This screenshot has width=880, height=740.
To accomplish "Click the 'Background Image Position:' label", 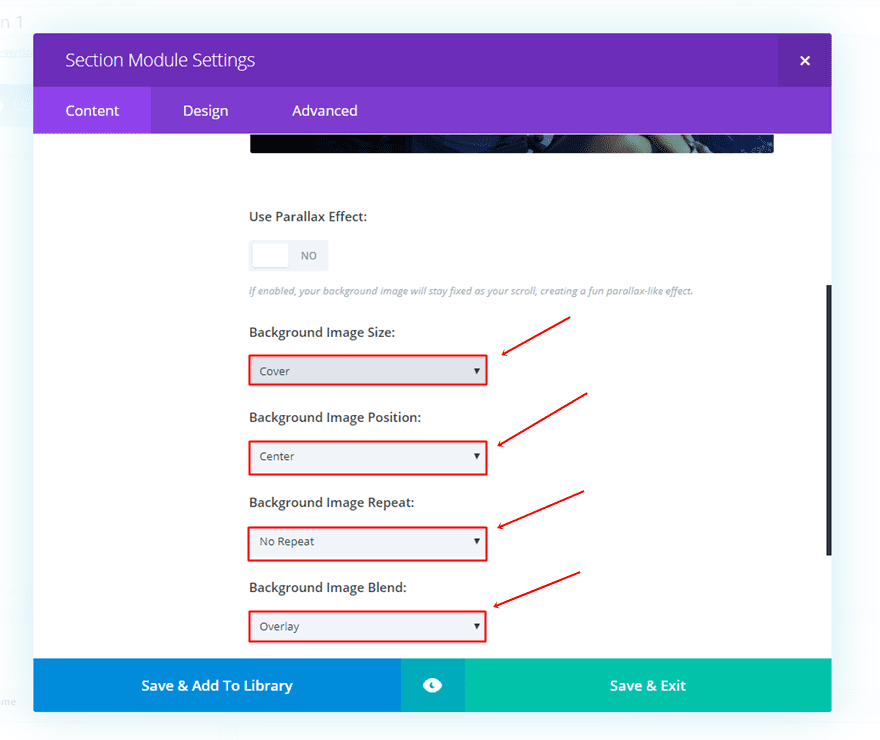I will 335,418.
